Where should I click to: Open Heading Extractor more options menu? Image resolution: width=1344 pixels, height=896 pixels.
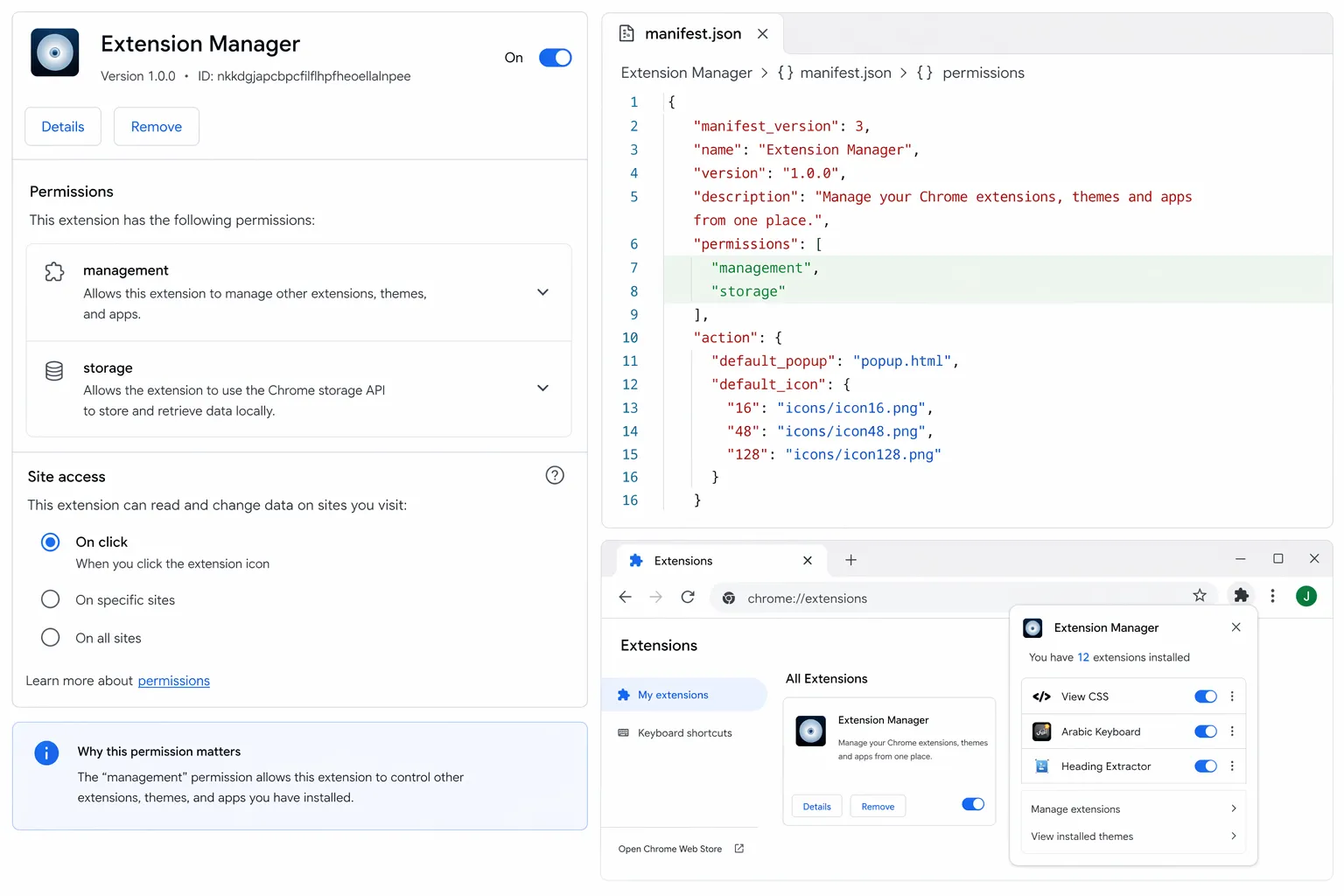(1232, 766)
